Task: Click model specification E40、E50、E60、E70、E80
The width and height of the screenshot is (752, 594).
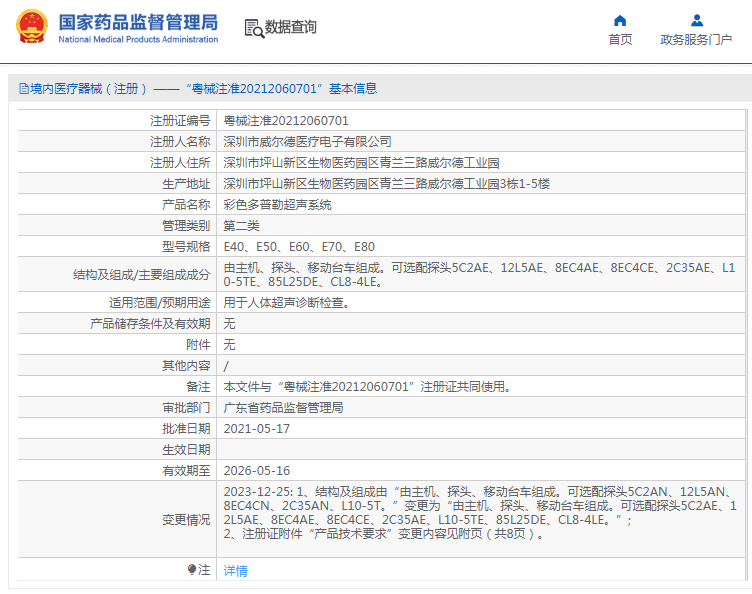Action: click(x=299, y=247)
